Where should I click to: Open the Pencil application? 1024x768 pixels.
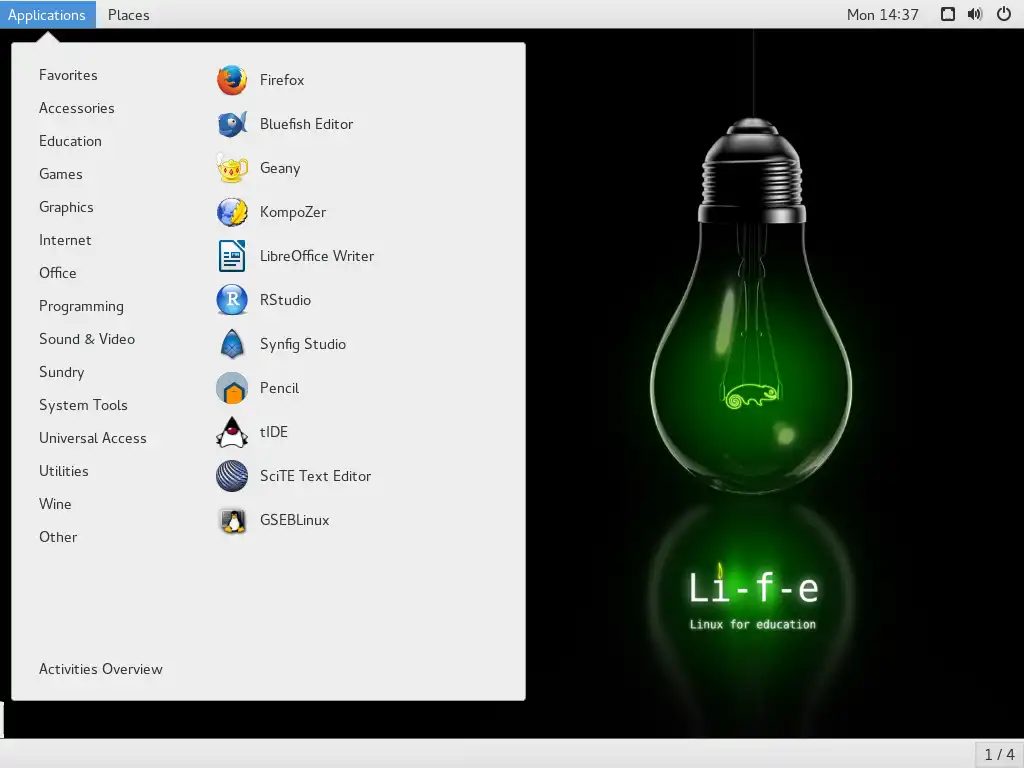pyautogui.click(x=279, y=388)
